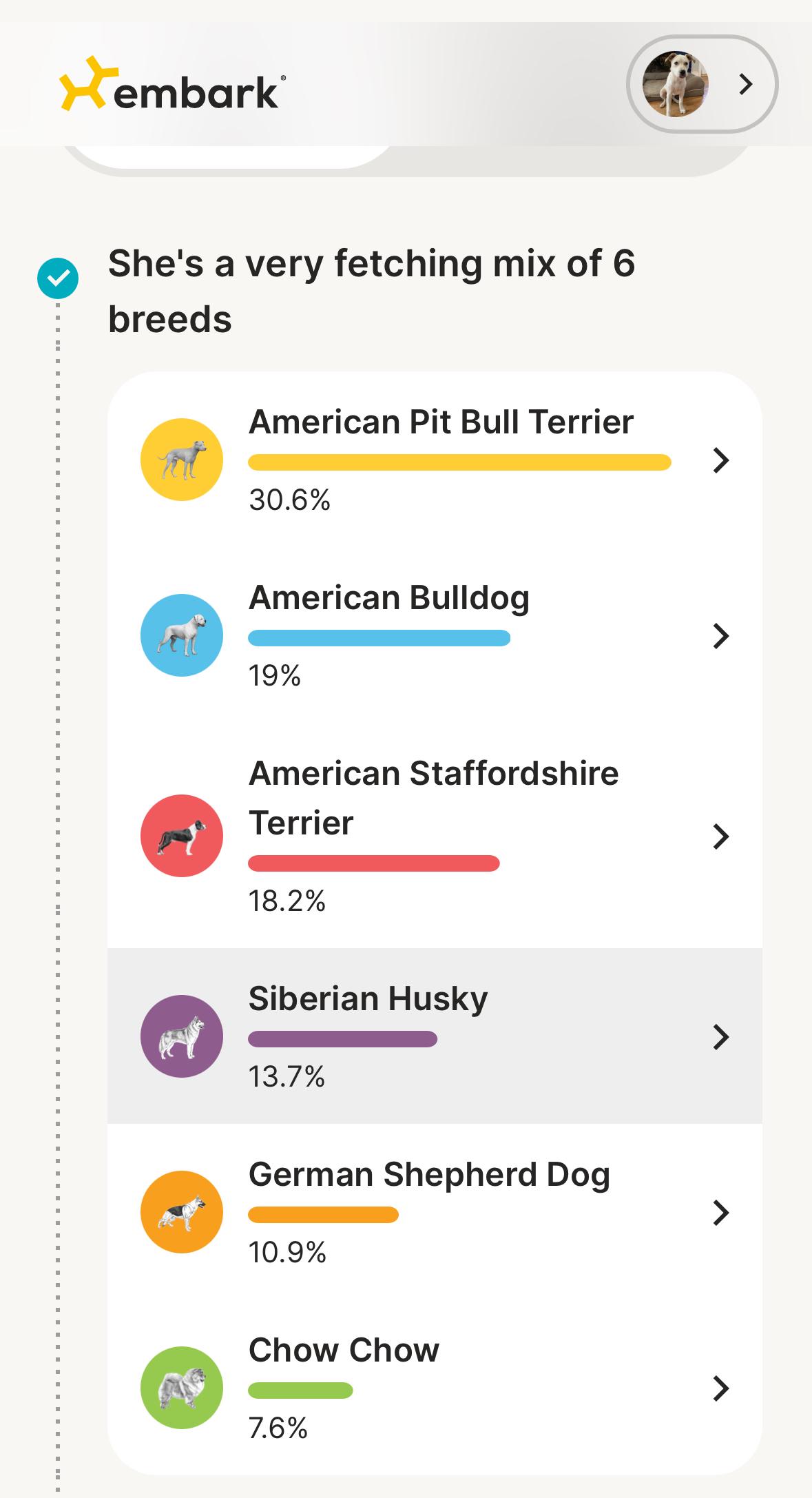Expand the Chow Chow row chevron
Viewport: 812px width, 1498px height.
pyautogui.click(x=720, y=1388)
